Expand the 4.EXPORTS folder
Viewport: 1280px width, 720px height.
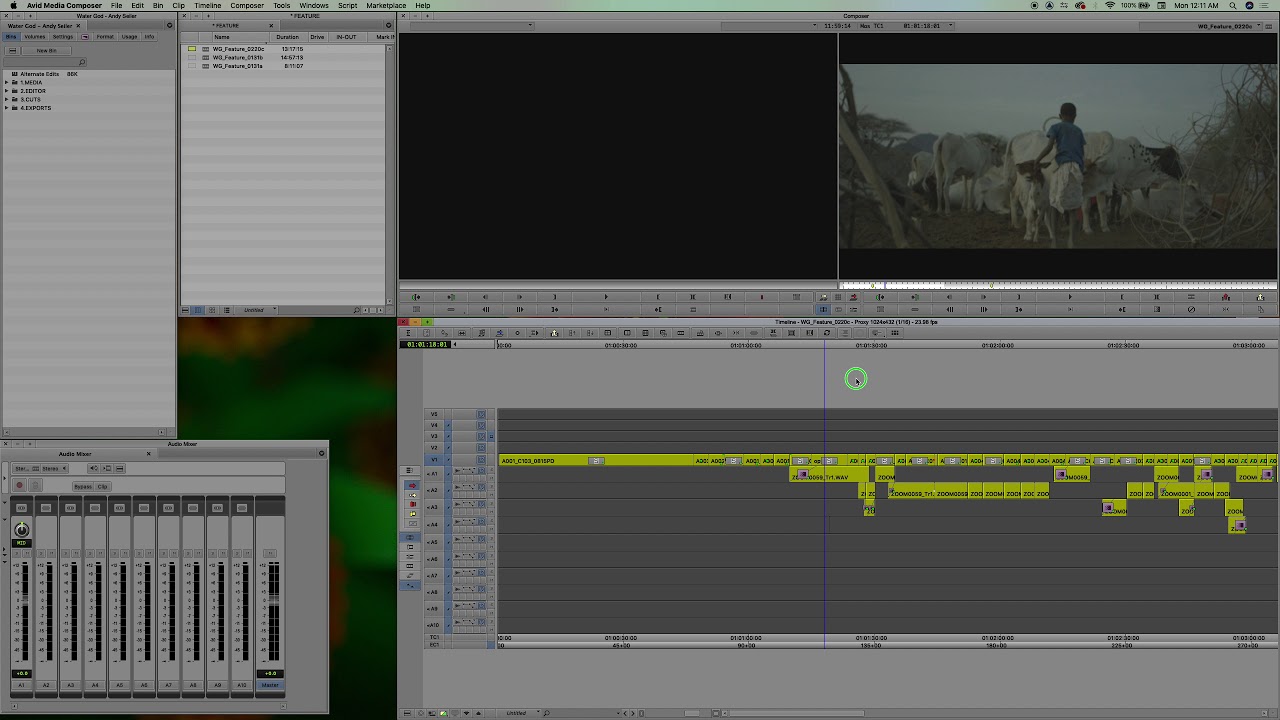coord(7,108)
